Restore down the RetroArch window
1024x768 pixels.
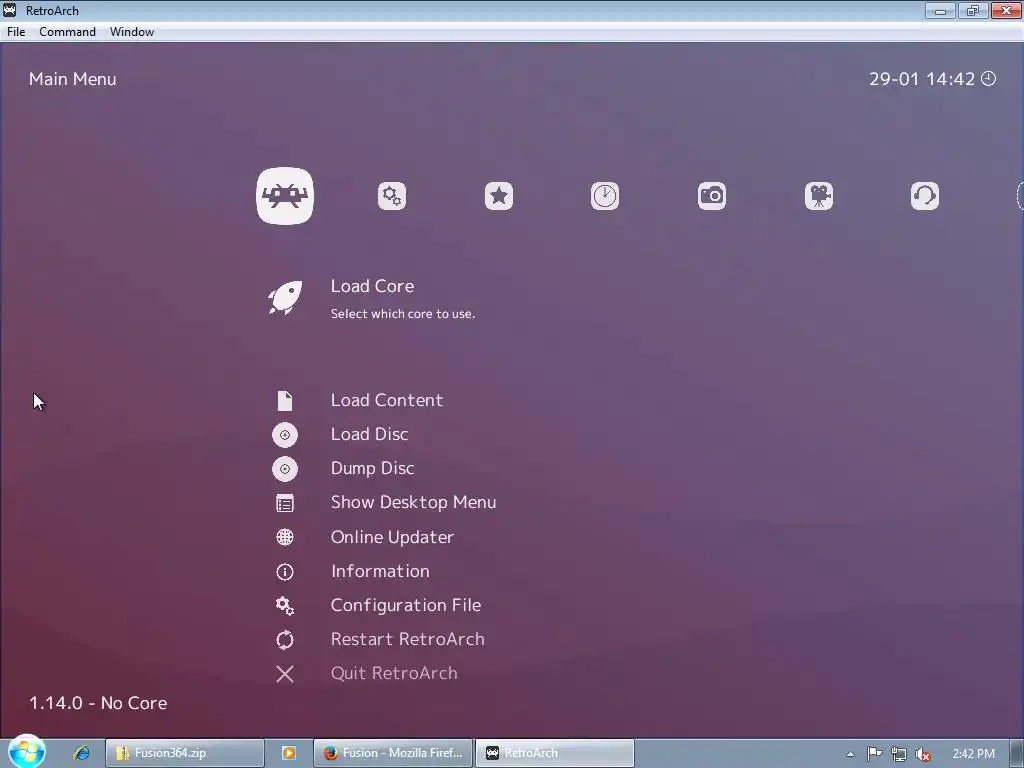[x=972, y=10]
